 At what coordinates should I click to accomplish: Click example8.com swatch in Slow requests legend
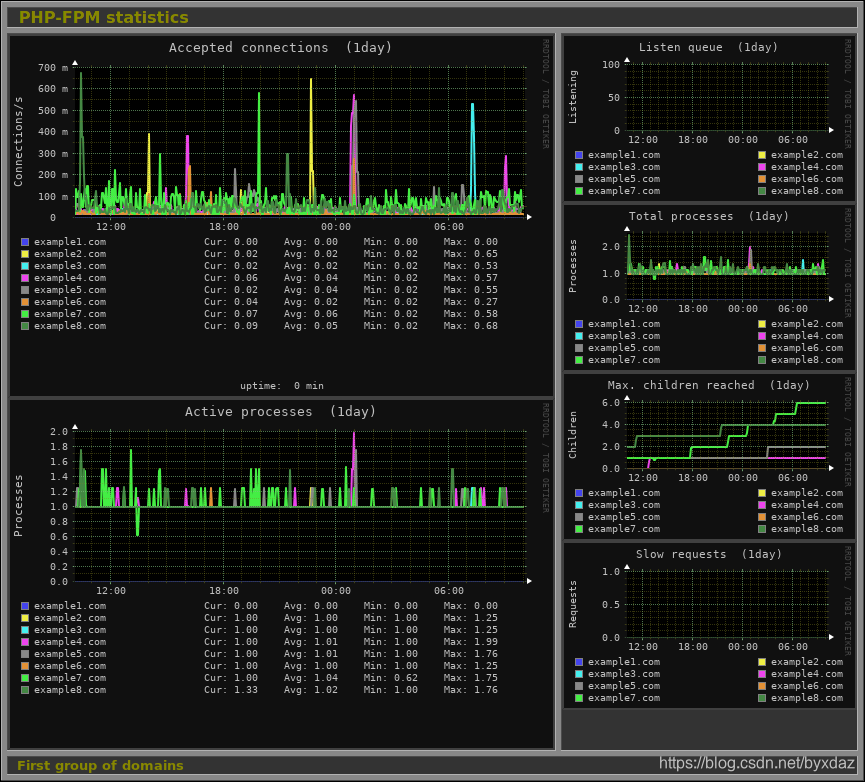(762, 698)
